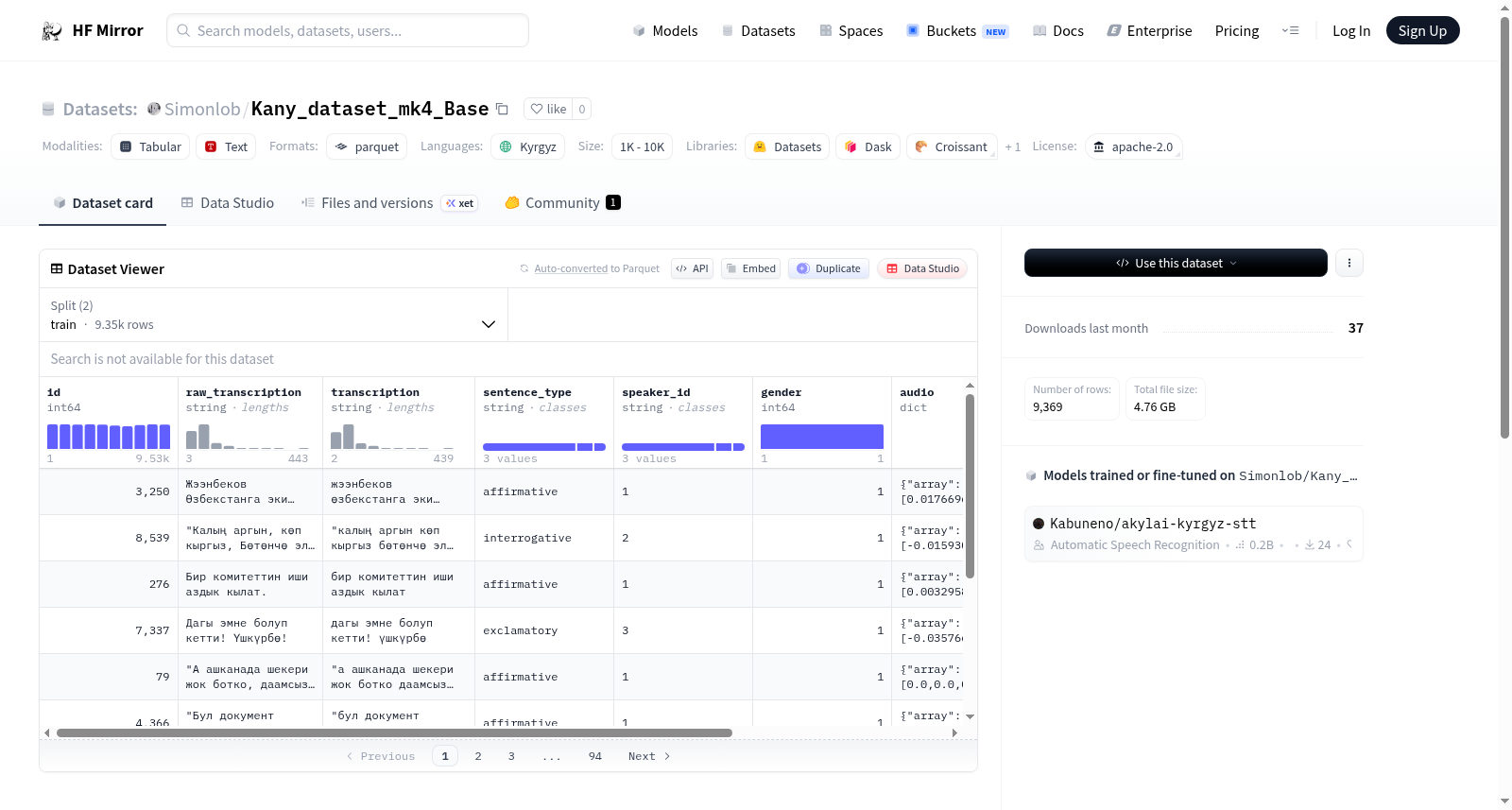
Task: Open the API button in Dataset Viewer
Action: pyautogui.click(x=692, y=268)
